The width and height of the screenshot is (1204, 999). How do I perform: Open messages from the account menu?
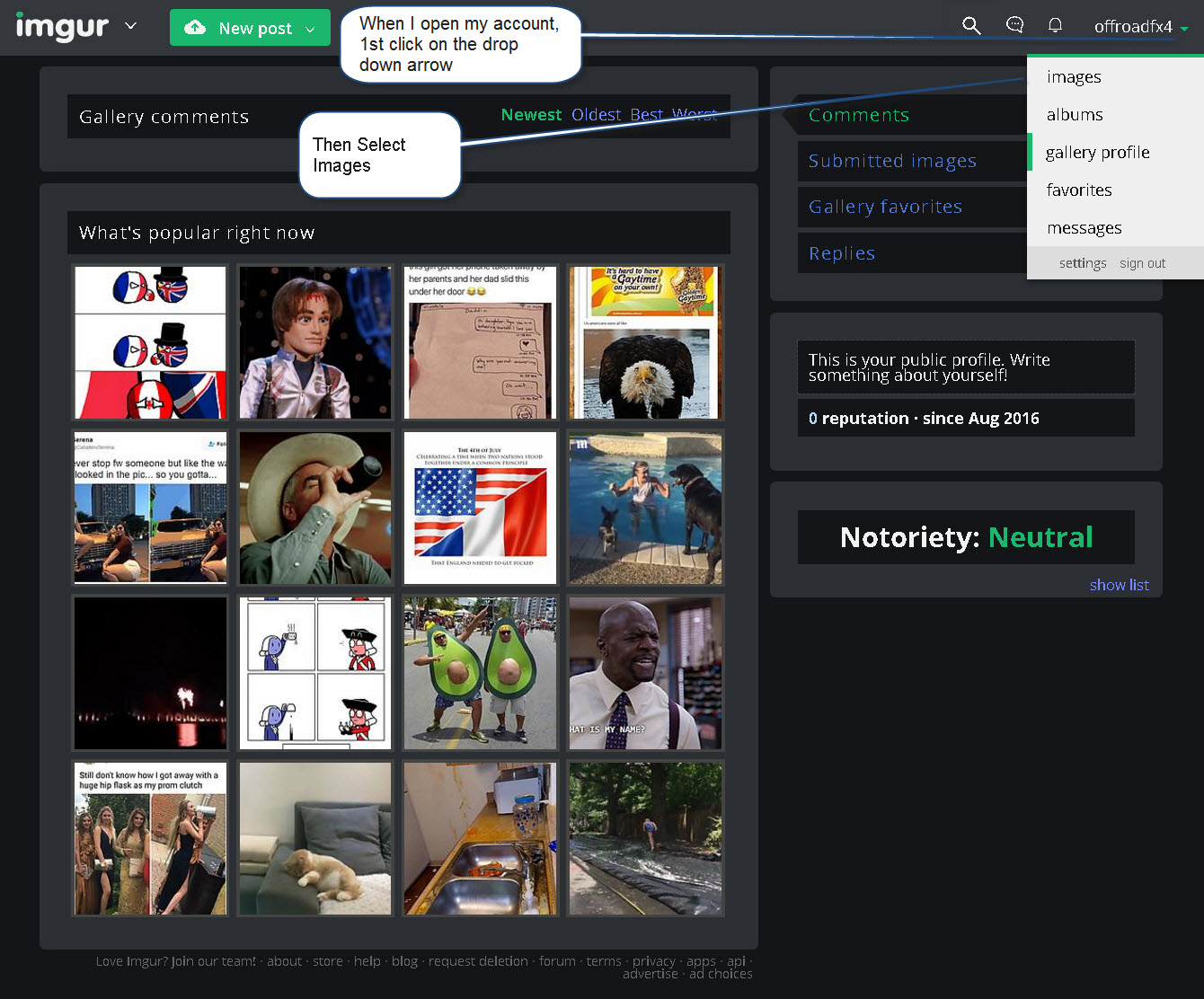pyautogui.click(x=1084, y=228)
